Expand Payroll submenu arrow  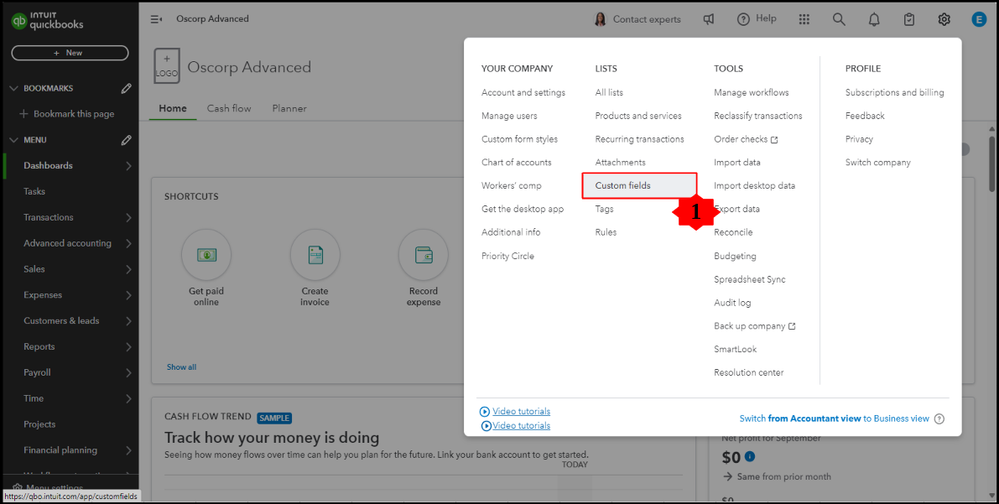[x=128, y=373]
